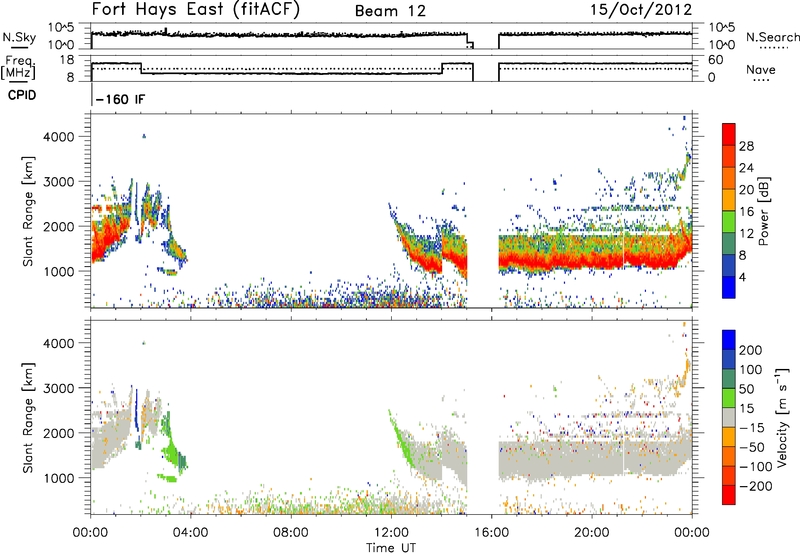Click the "4000" tick in power panel
800x554 pixels.
[59, 137]
